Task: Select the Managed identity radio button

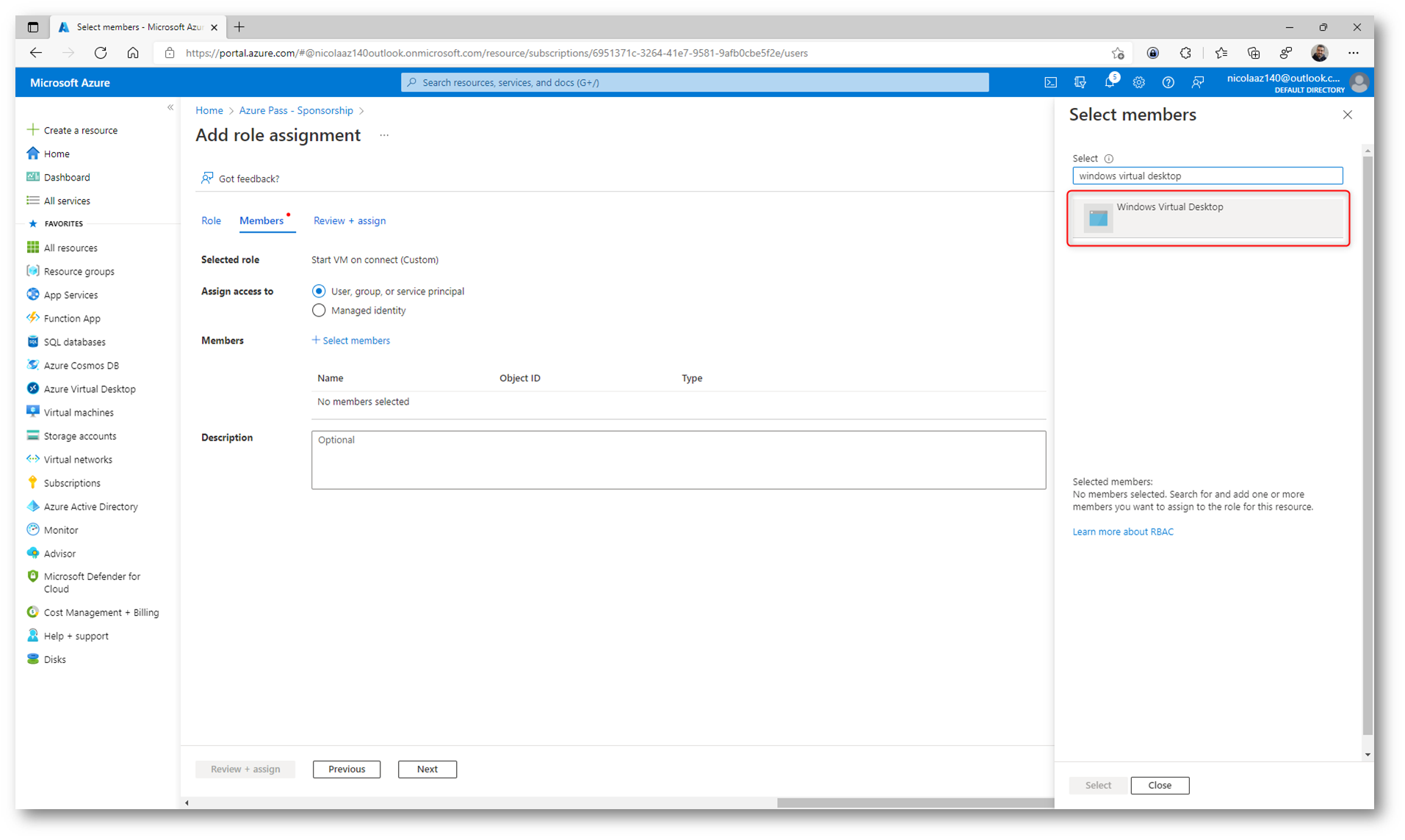Action: coord(318,311)
